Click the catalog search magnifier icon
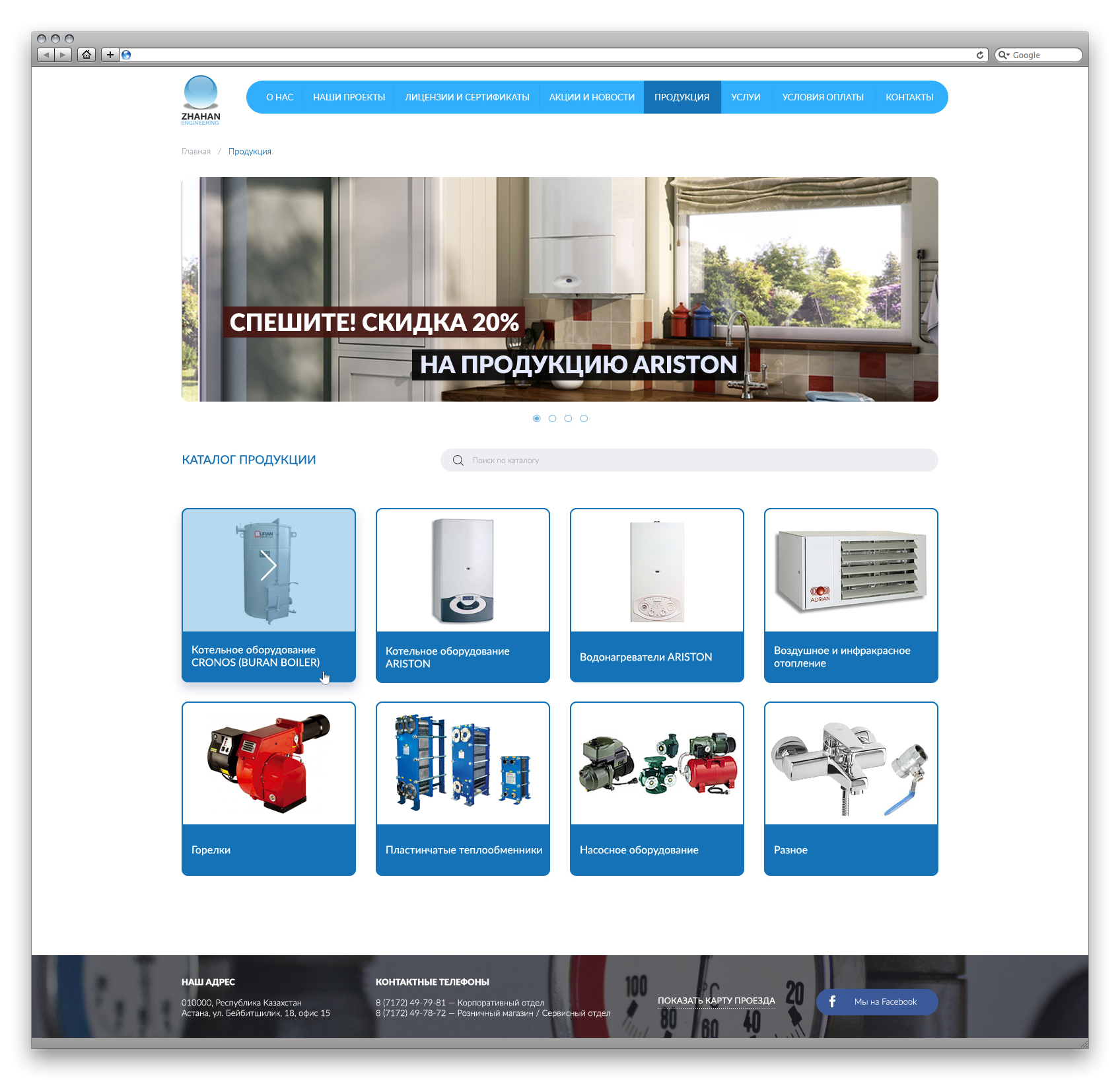The width and height of the screenshot is (1120, 1080). tap(458, 460)
